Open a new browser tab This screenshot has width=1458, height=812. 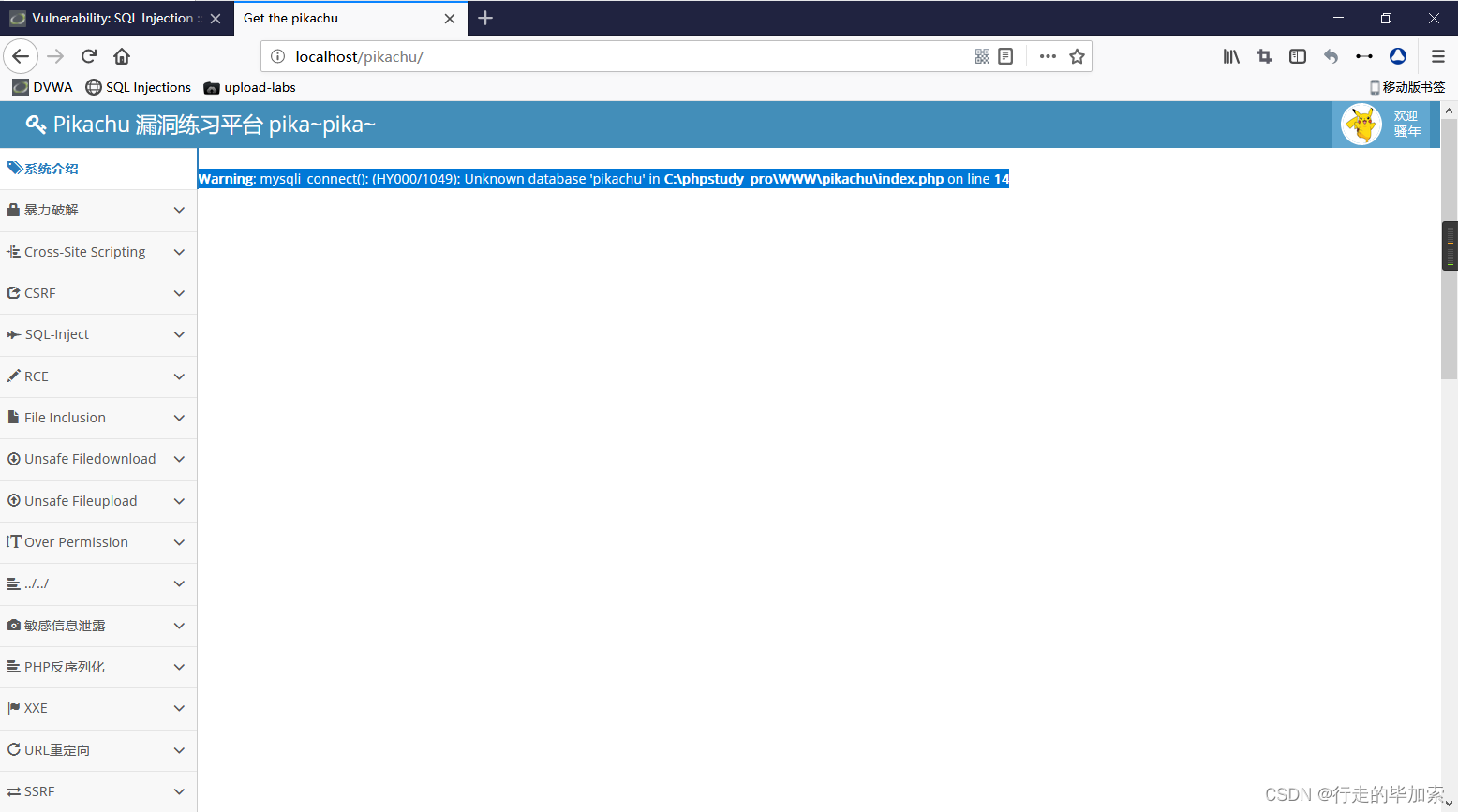pos(485,18)
